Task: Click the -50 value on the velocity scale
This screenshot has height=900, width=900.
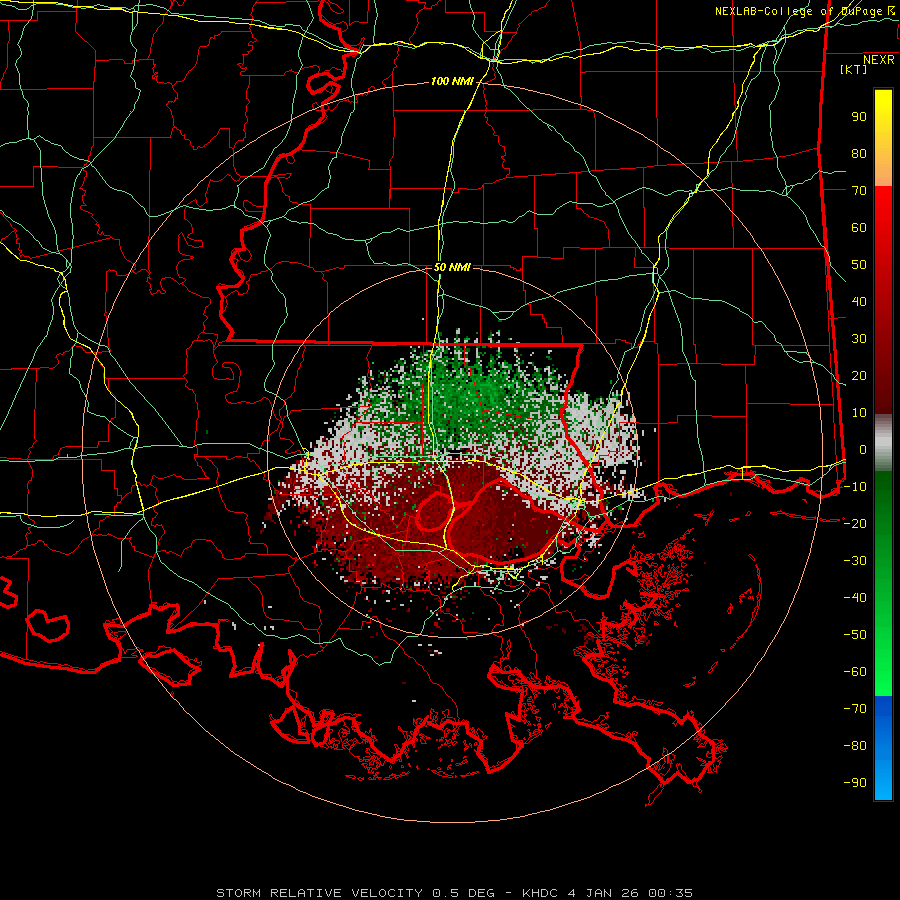Action: point(855,635)
